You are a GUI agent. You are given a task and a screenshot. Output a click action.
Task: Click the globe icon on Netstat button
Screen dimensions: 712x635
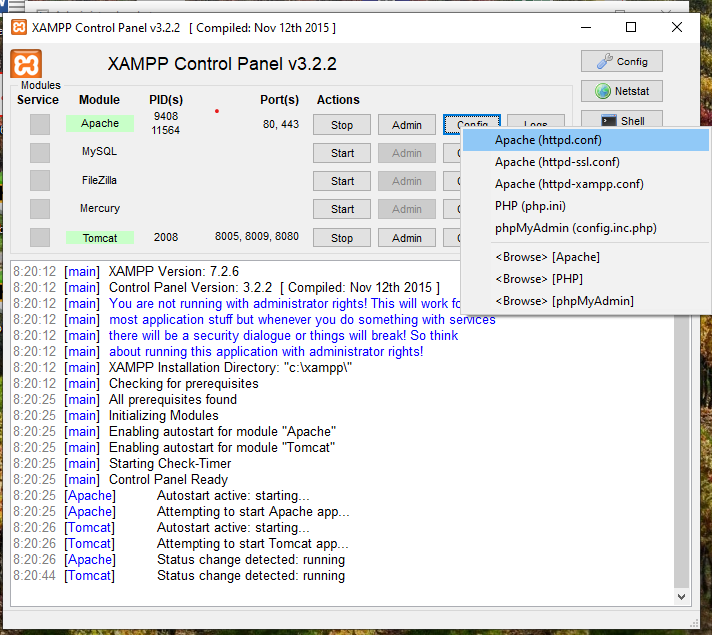coord(603,91)
